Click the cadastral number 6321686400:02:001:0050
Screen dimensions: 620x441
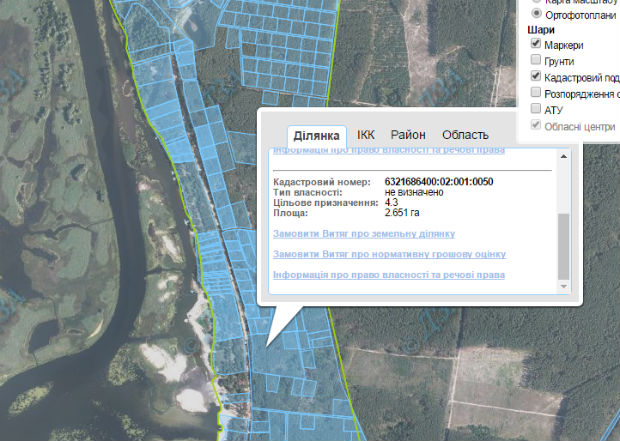pos(439,182)
